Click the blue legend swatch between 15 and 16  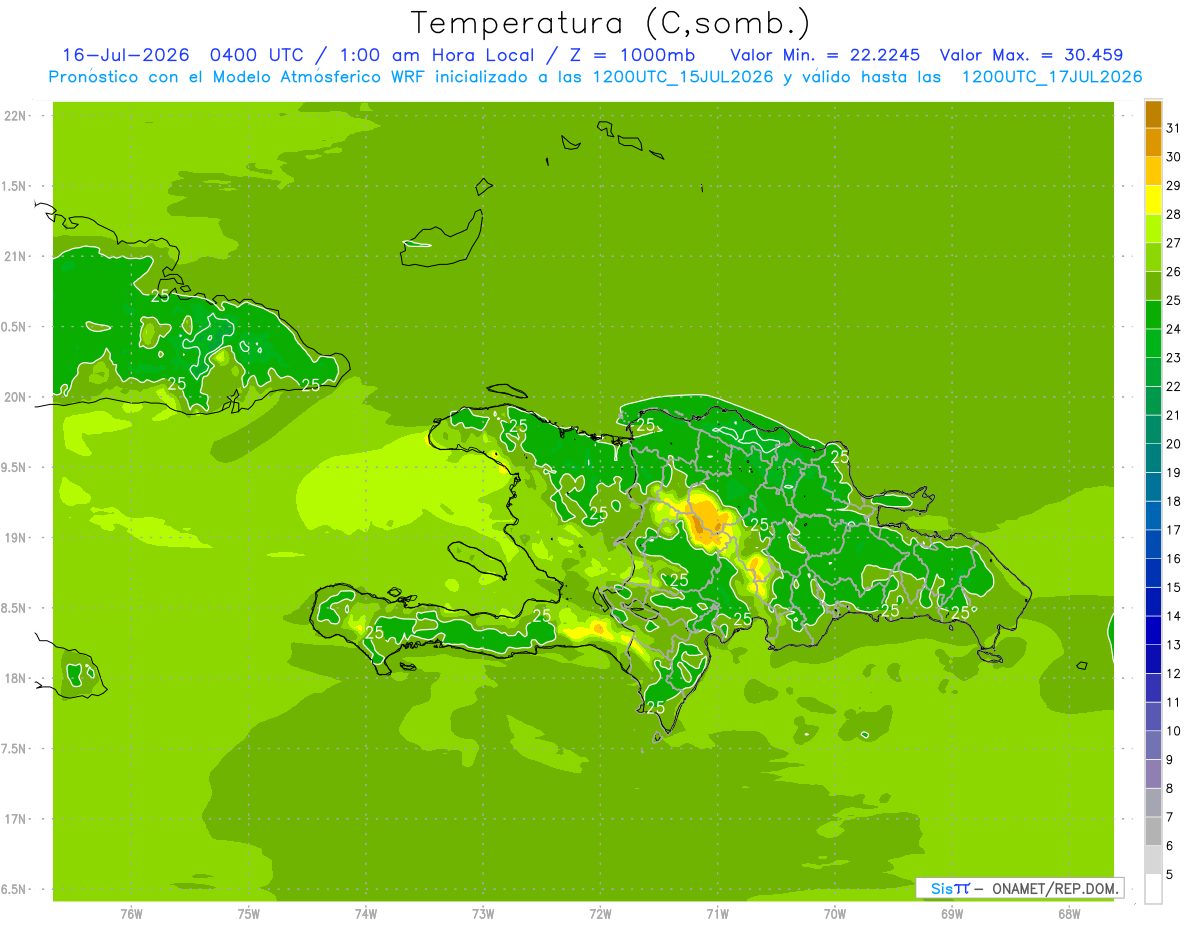1153,573
